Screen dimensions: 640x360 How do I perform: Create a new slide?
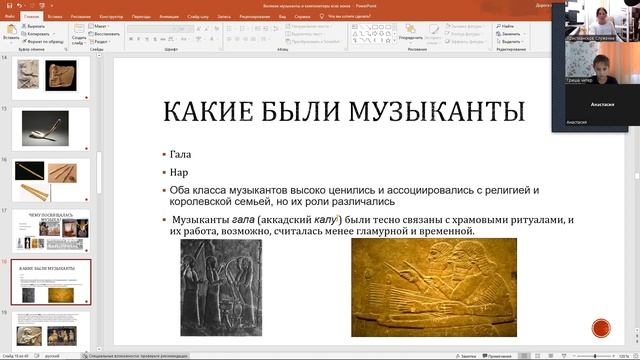79,33
